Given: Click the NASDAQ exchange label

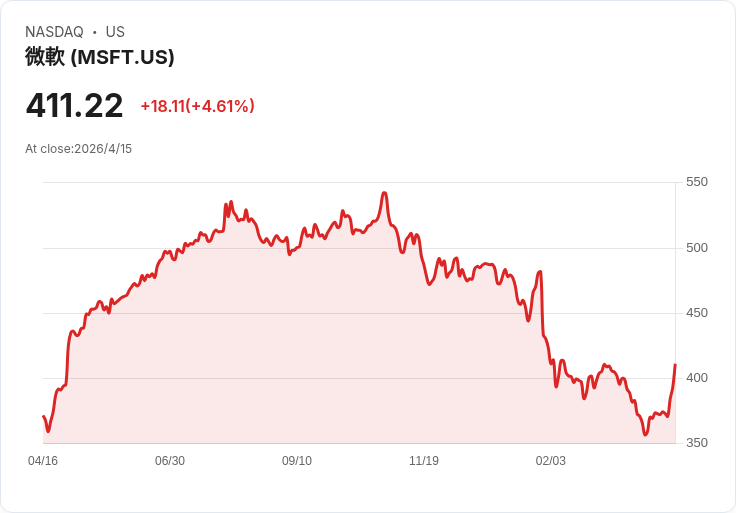Looking at the screenshot, I should pyautogui.click(x=54, y=32).
